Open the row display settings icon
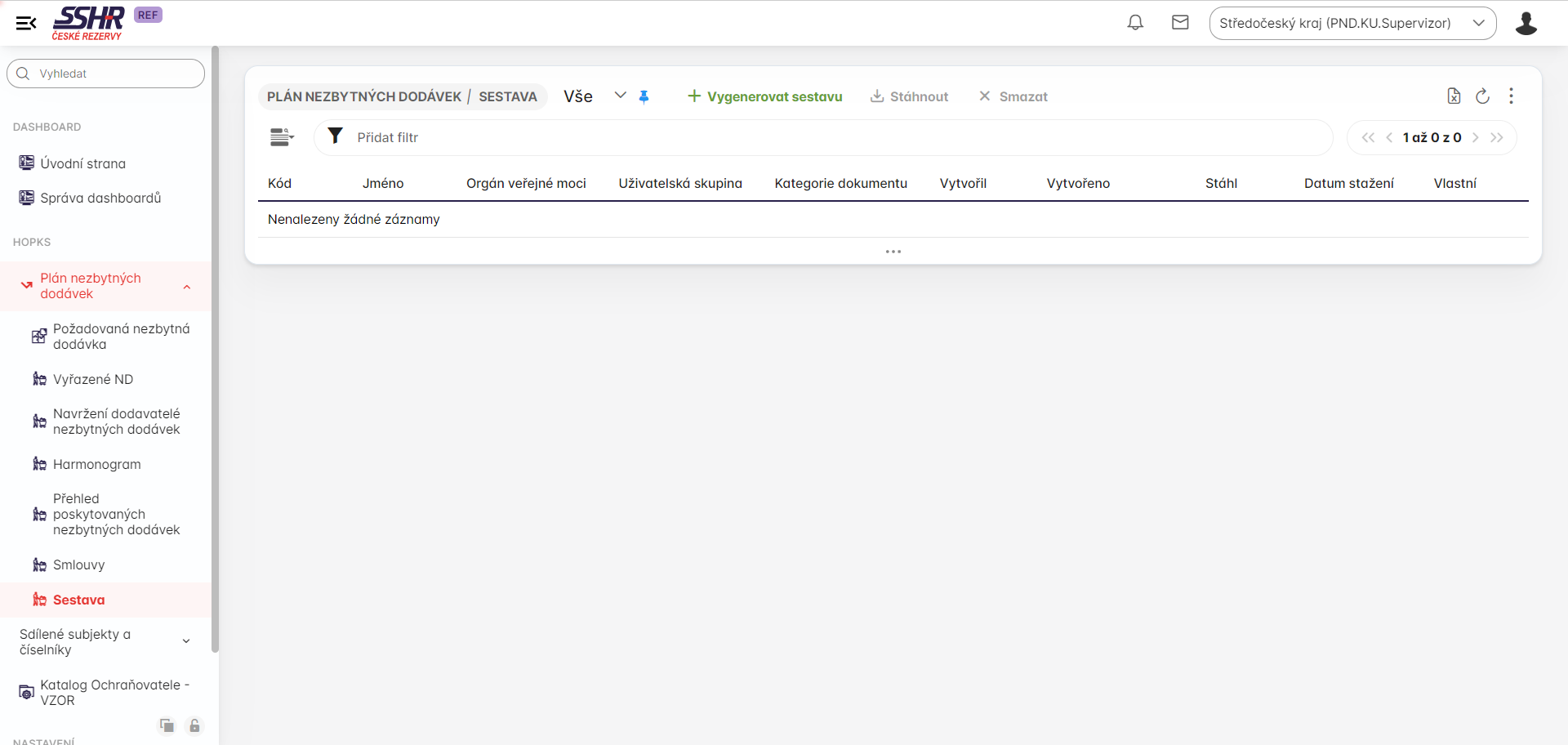This screenshot has height=745, width=1568. coord(282,137)
